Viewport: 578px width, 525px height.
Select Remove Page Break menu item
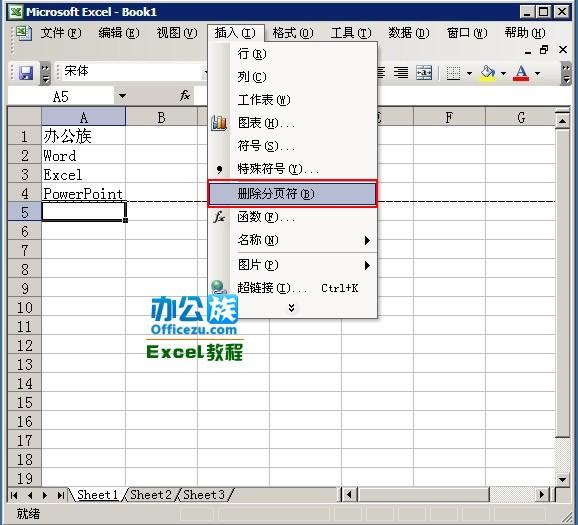tap(292, 194)
